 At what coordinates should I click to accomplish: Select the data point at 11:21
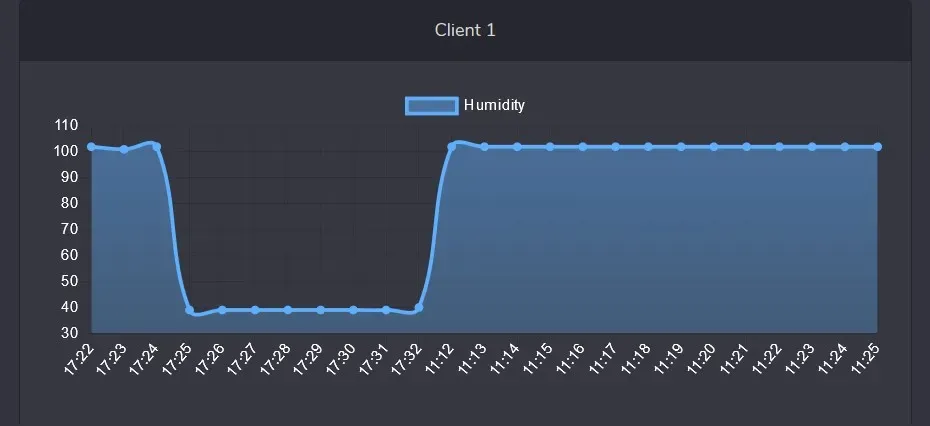(x=747, y=147)
